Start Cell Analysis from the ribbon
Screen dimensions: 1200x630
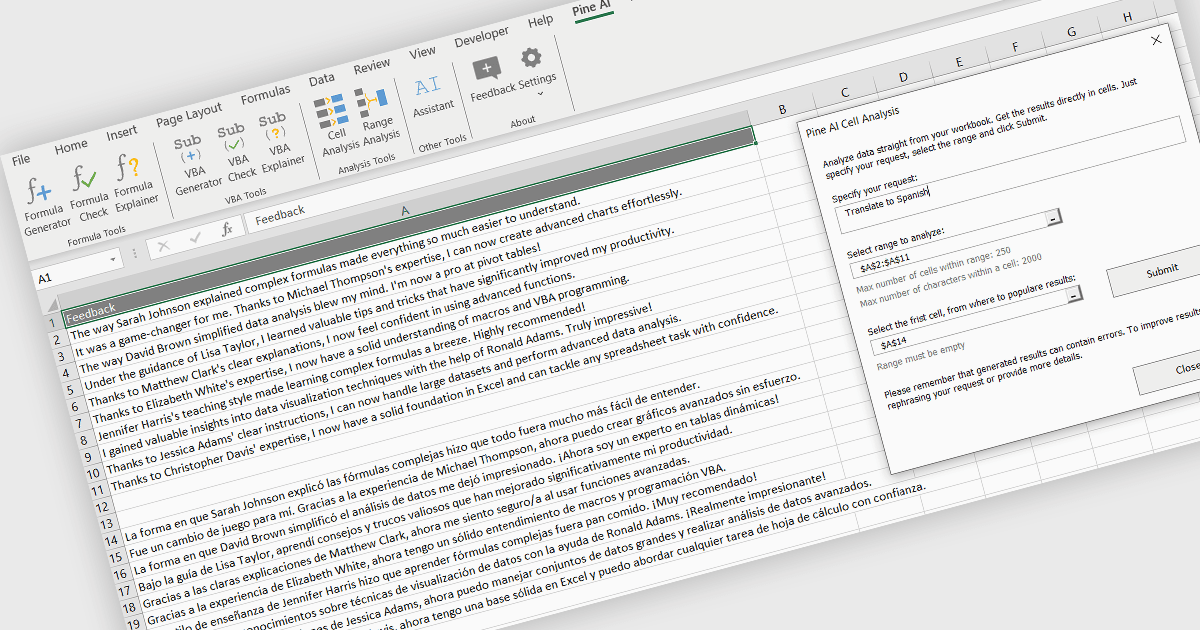tap(336, 127)
